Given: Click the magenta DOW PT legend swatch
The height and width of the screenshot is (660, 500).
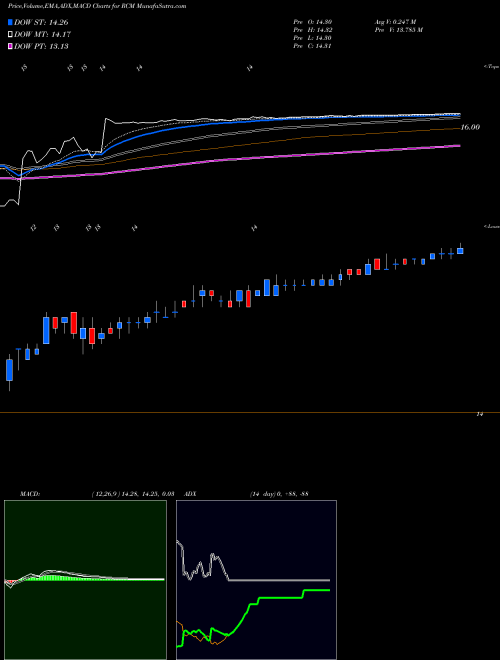Looking at the screenshot, I should (10, 46).
